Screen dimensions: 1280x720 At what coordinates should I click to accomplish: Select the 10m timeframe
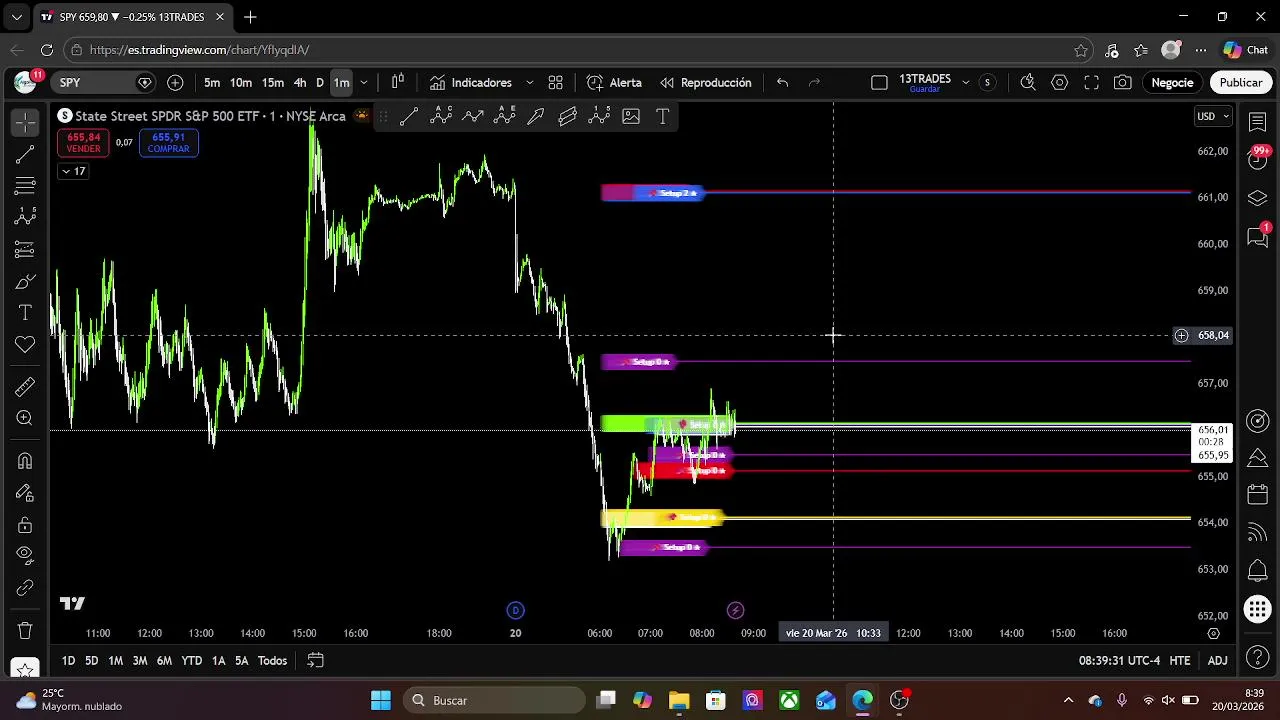241,82
